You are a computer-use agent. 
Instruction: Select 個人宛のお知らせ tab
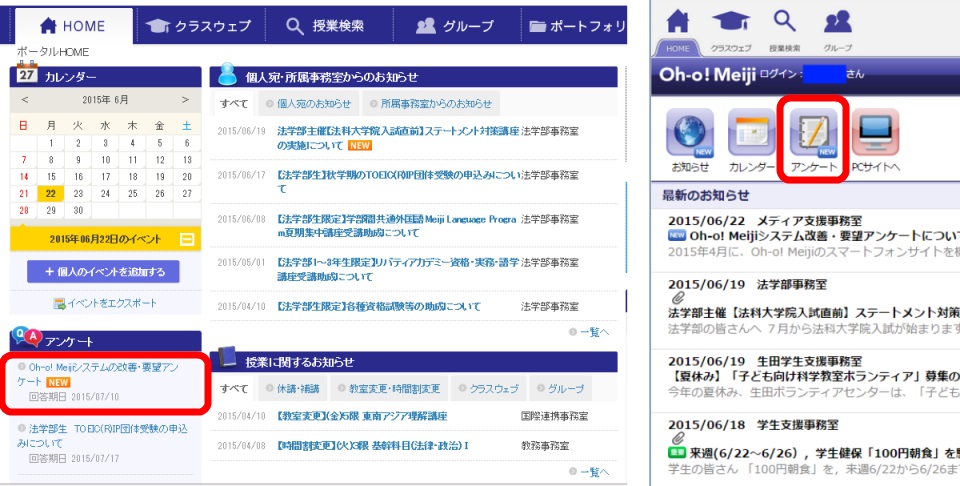click(309, 103)
